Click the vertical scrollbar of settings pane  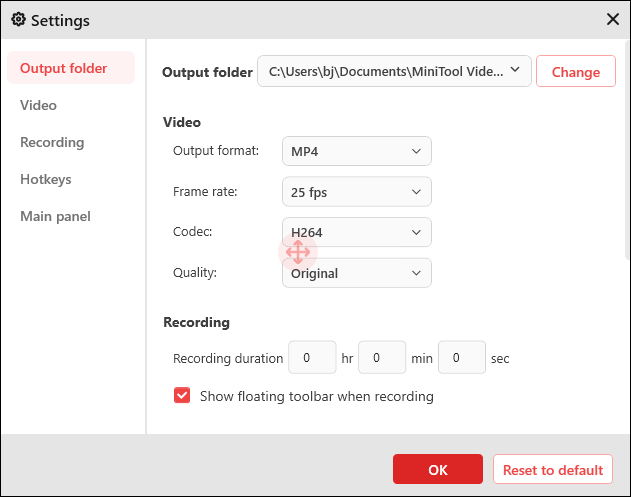[x=626, y=150]
